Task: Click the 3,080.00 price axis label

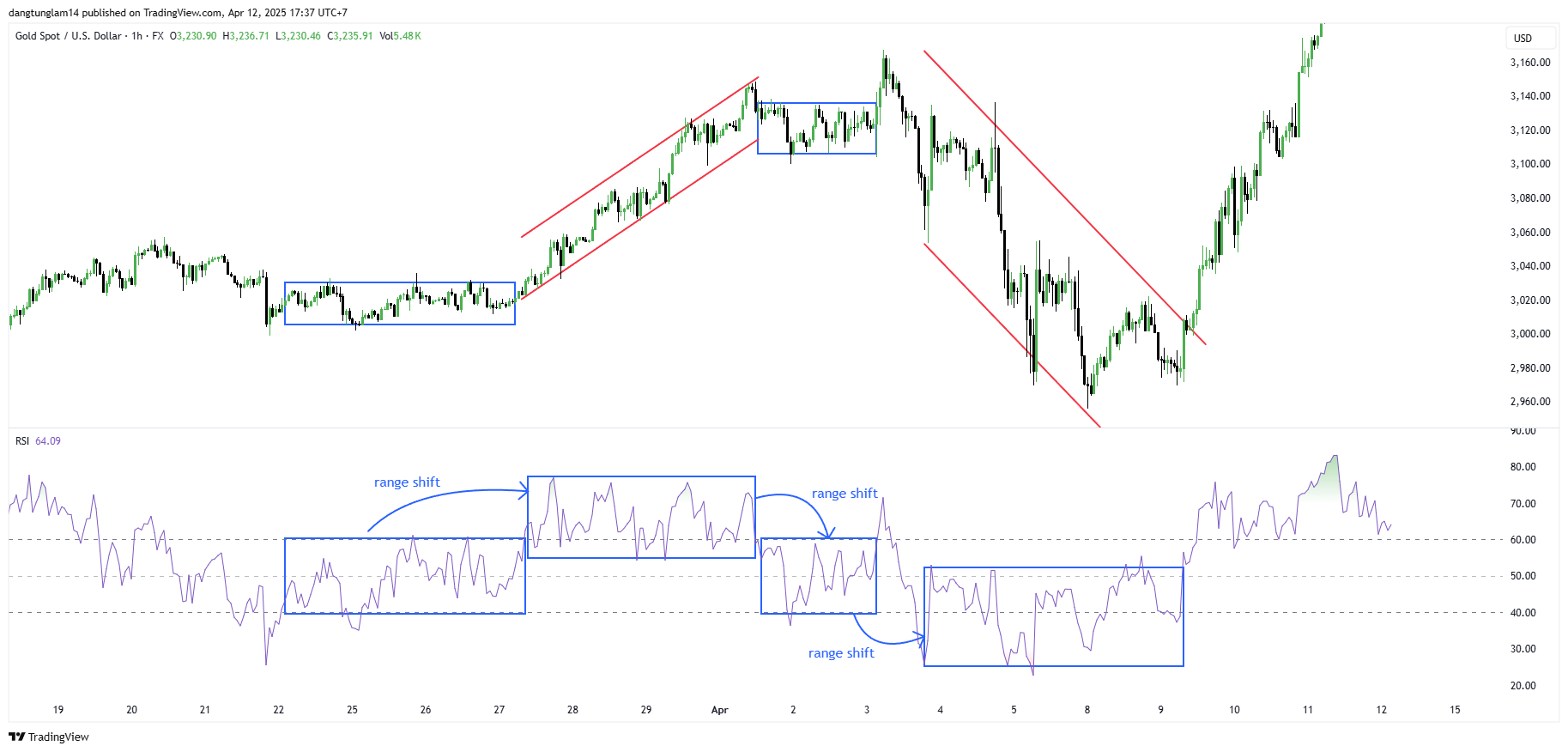Action: click(1530, 198)
